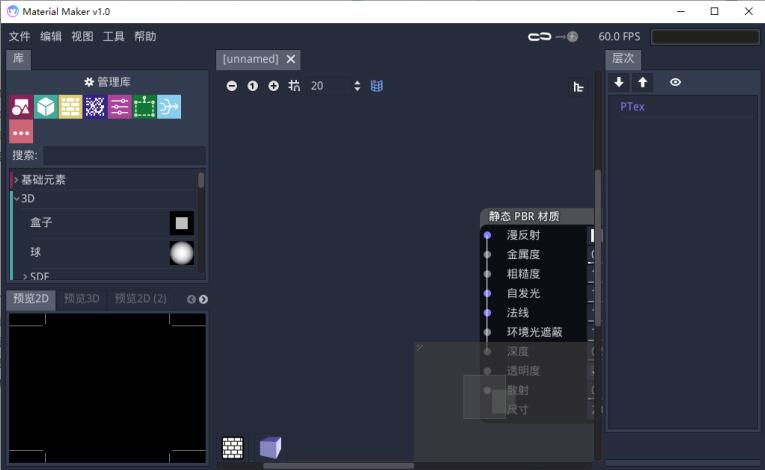
Task: Click the 粗糙度 input port
Action: (487, 274)
